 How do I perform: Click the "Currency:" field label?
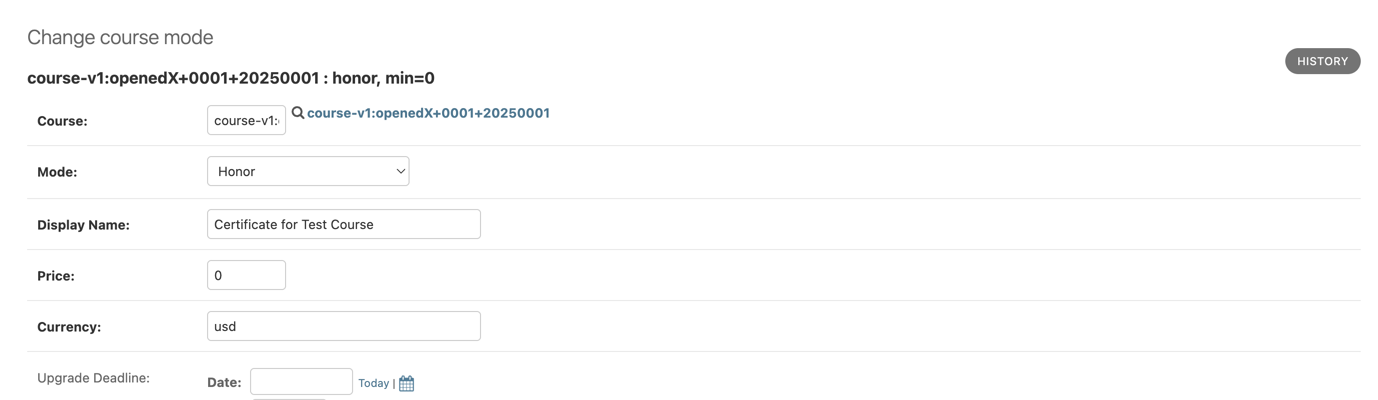pyautogui.click(x=69, y=327)
